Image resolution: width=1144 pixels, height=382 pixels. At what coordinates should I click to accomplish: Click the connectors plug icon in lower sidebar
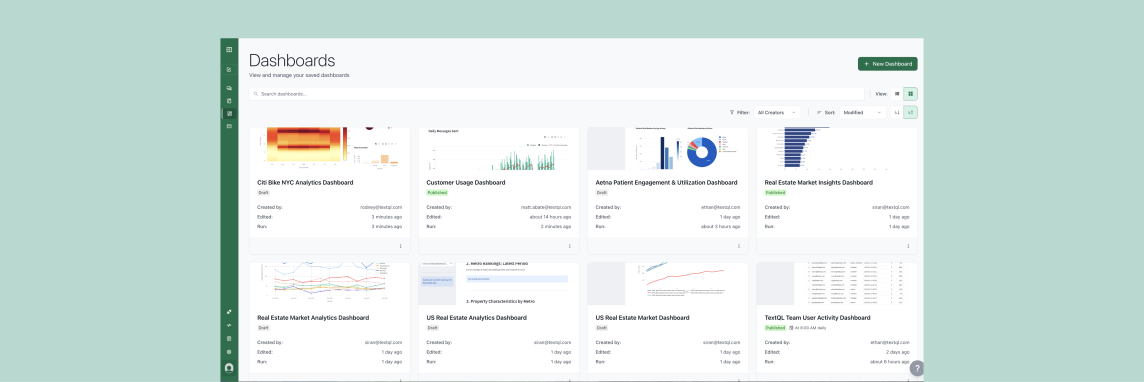229,312
